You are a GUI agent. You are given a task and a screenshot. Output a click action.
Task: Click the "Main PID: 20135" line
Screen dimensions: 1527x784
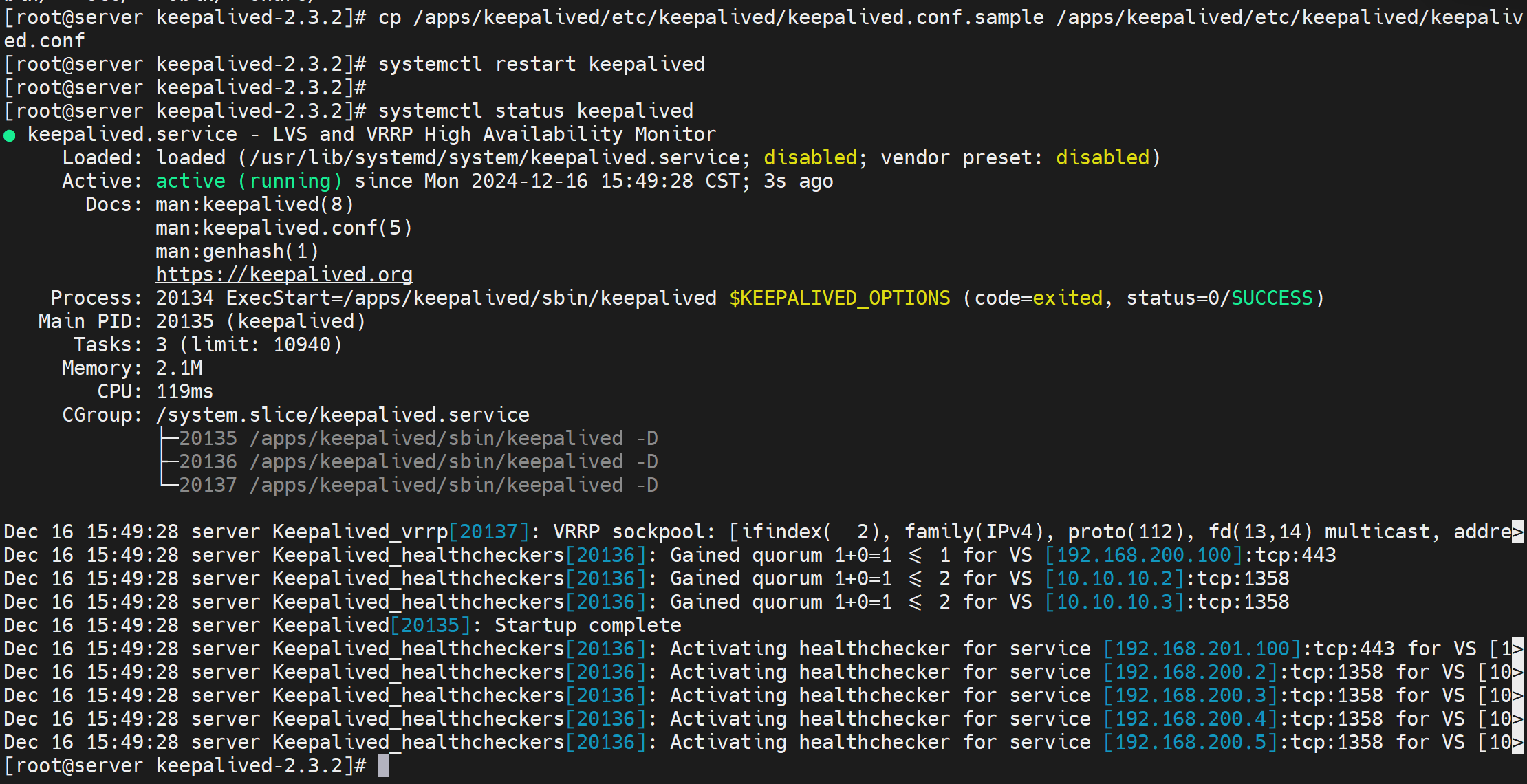point(202,321)
